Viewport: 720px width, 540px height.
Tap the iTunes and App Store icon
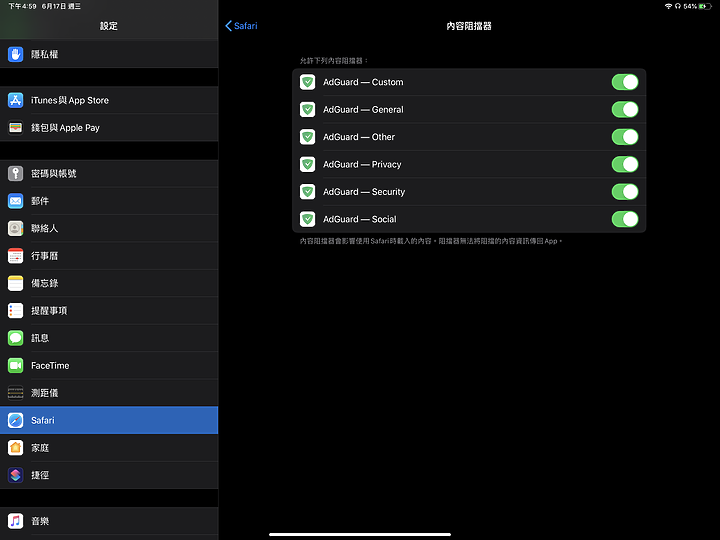tap(16, 100)
